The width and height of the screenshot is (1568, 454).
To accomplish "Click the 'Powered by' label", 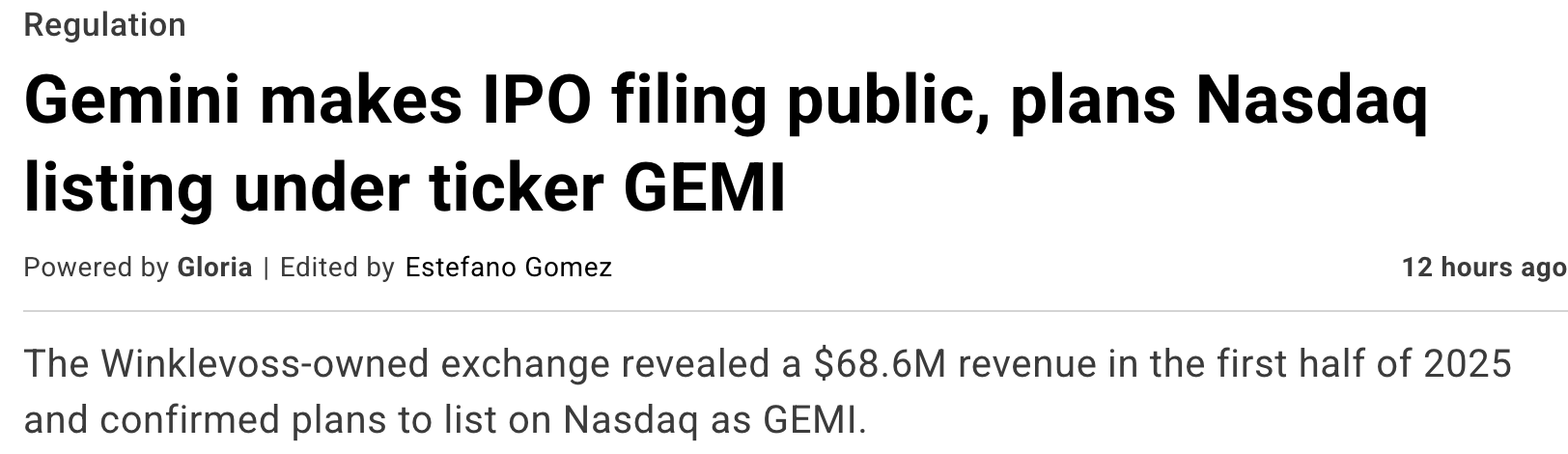I will click(x=96, y=268).
